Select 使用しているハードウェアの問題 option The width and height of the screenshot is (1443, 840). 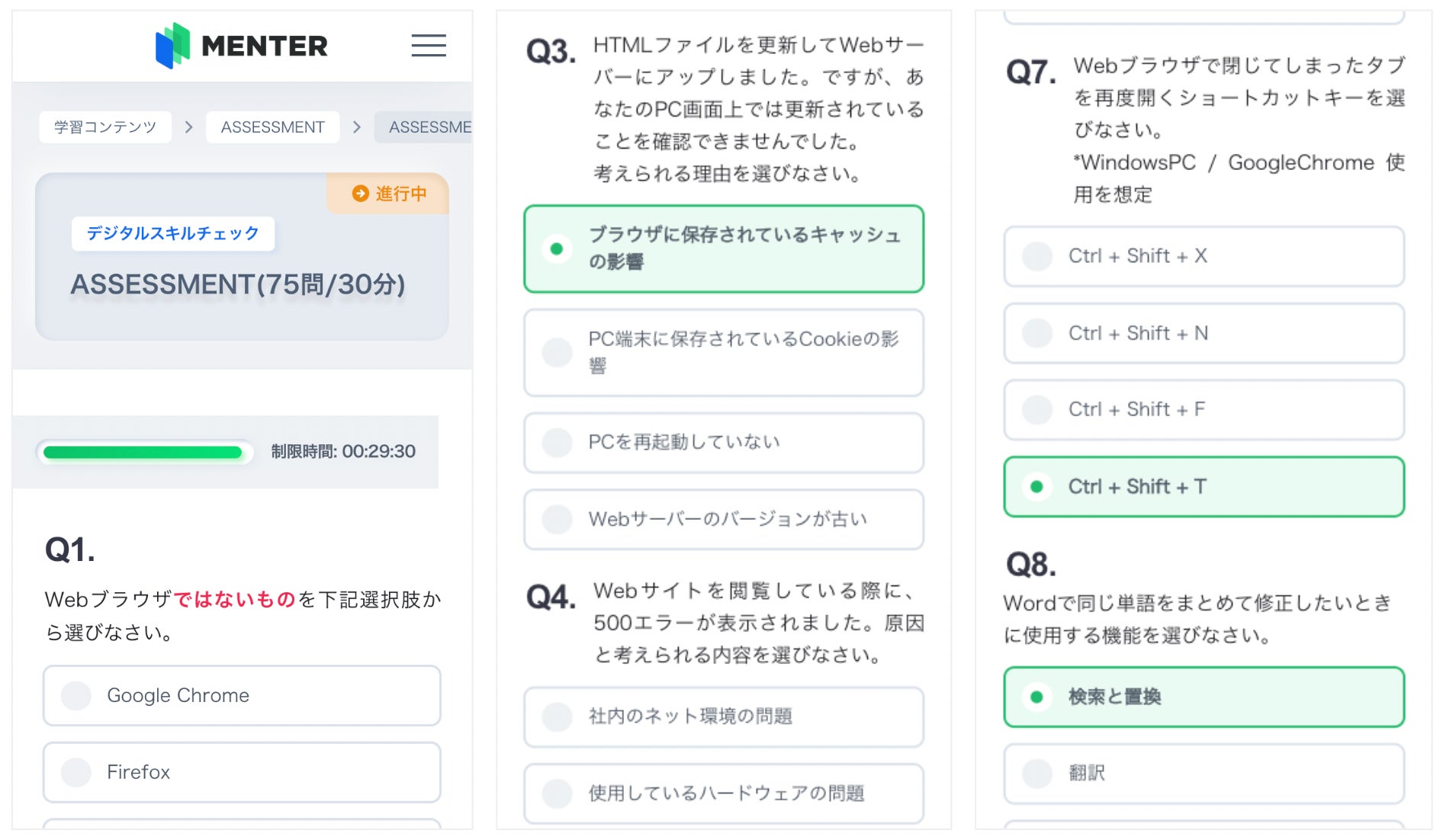[x=723, y=794]
